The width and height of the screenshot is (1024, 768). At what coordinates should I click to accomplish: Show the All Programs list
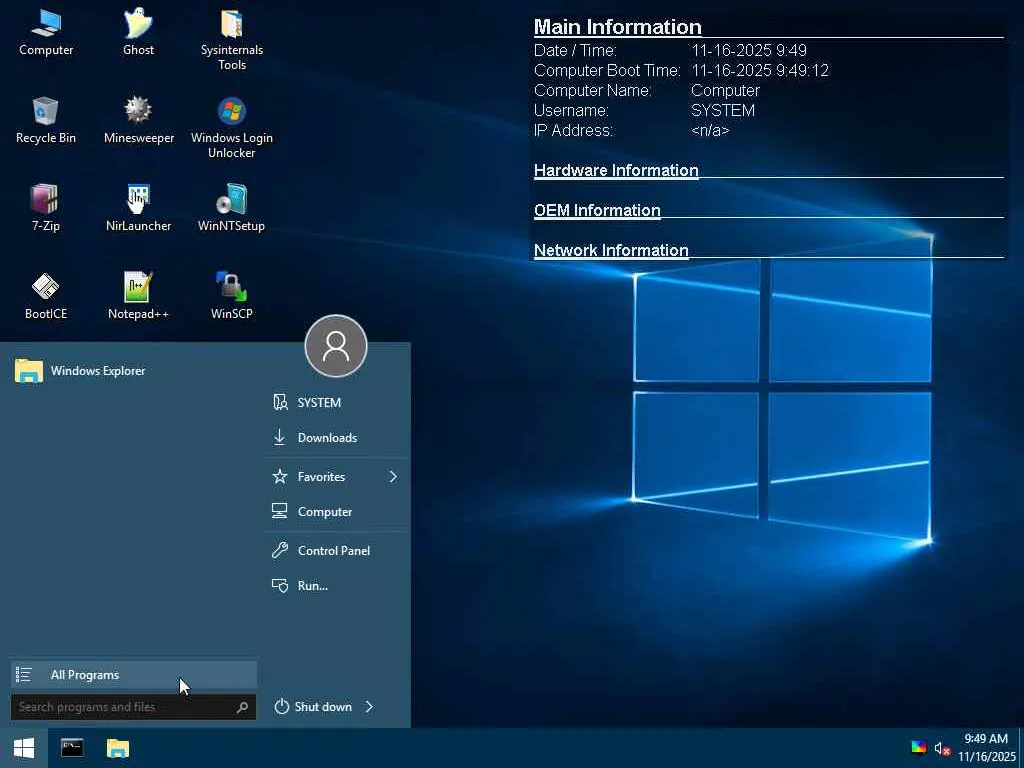click(134, 675)
